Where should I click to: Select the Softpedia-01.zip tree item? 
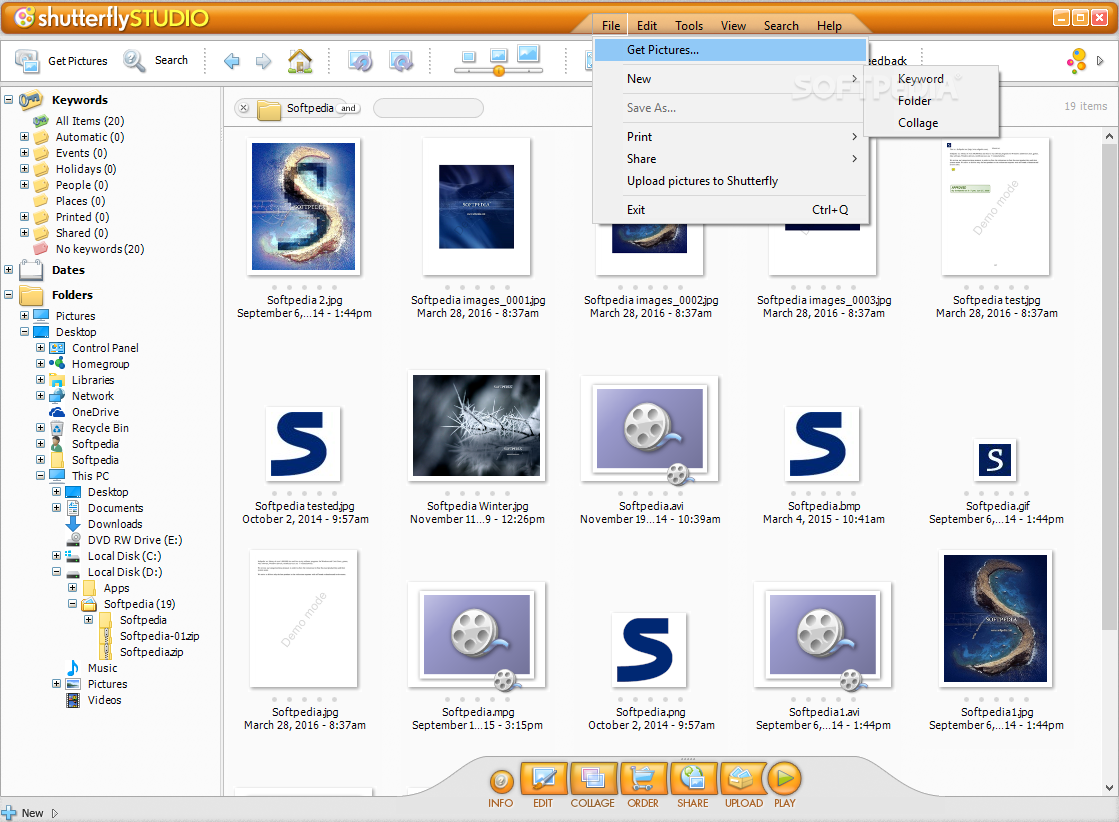pos(159,636)
